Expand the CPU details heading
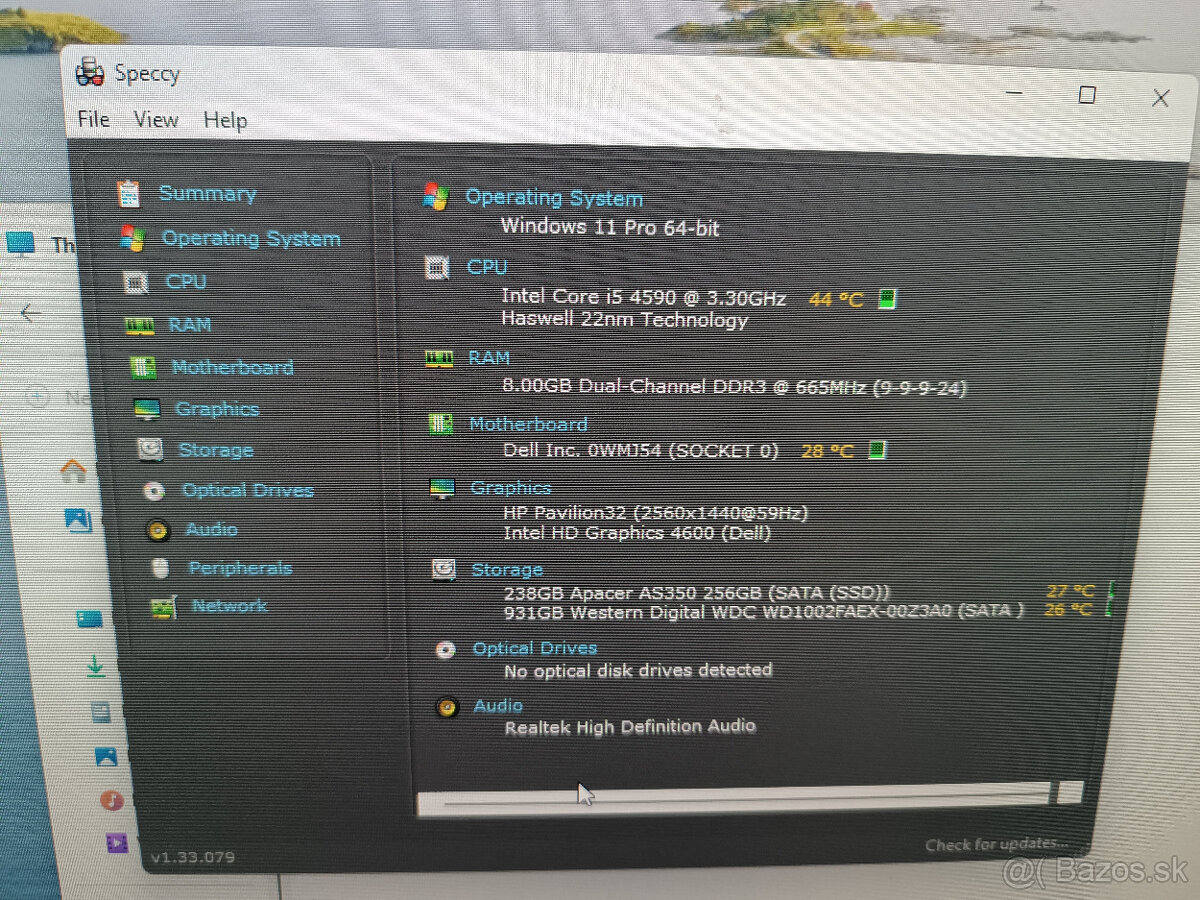1200x900 pixels. tap(486, 267)
